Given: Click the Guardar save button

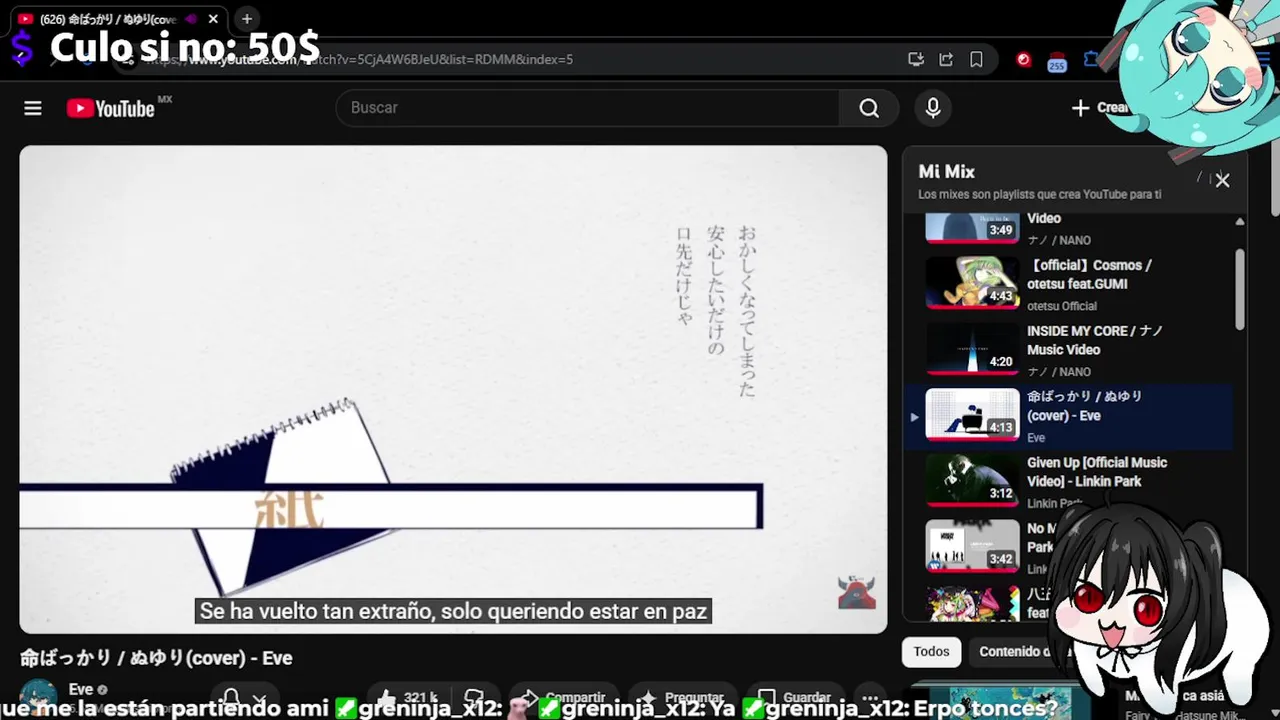Looking at the screenshot, I should point(795,698).
